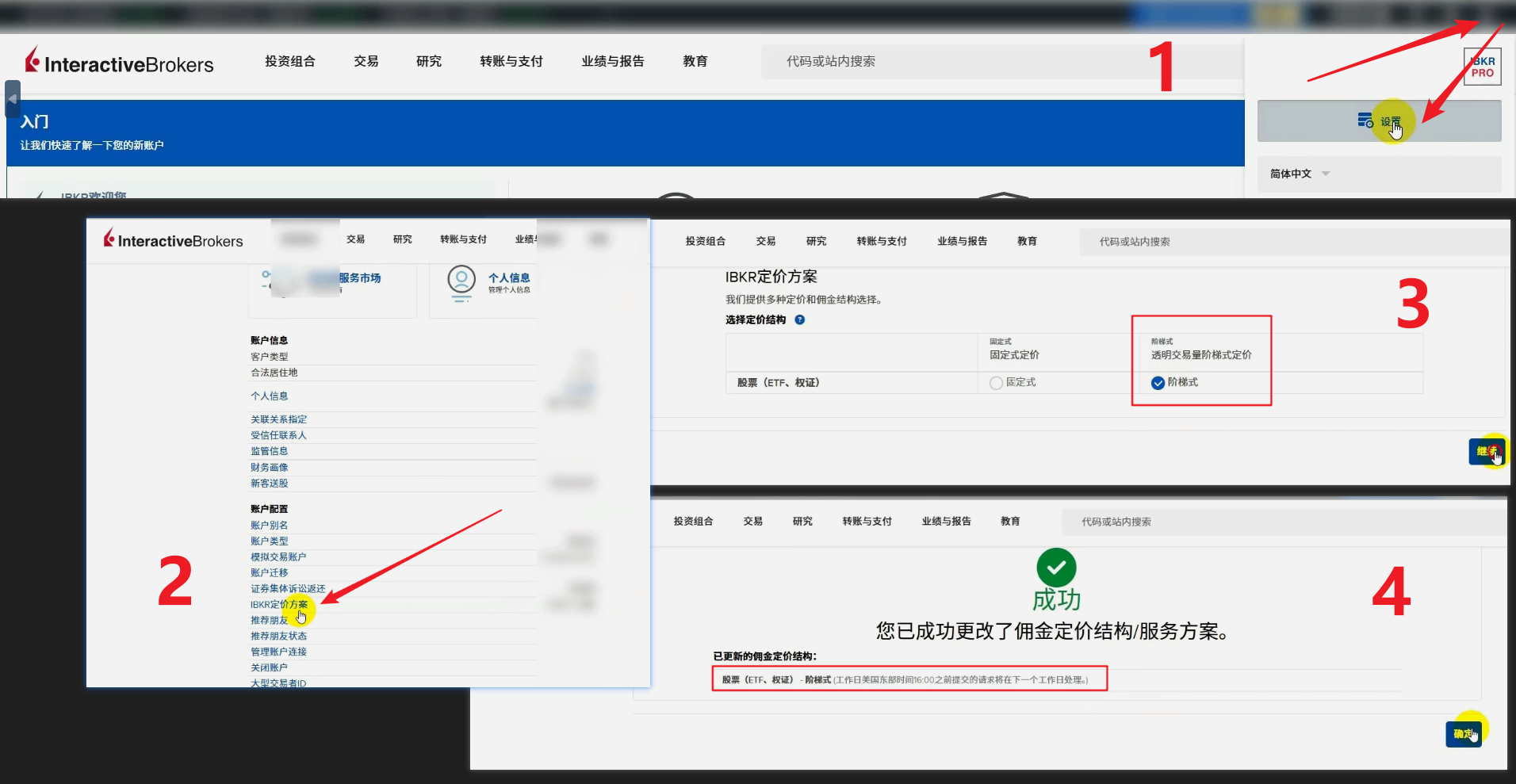Open the 关闭账户 link
The width and height of the screenshot is (1516, 784).
270,667
